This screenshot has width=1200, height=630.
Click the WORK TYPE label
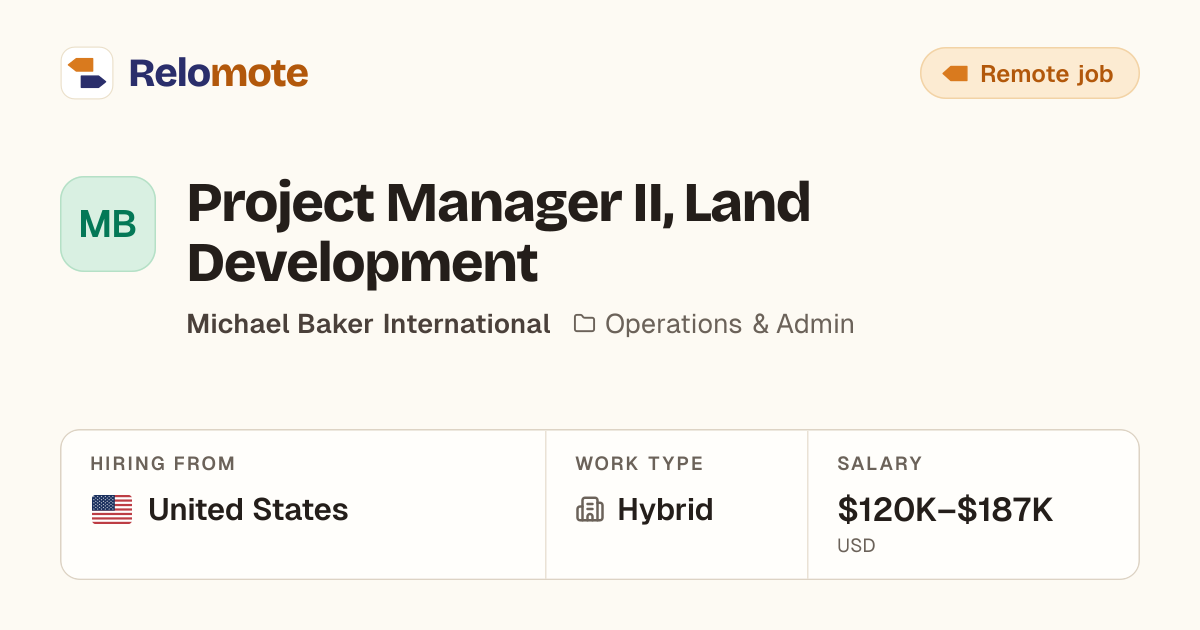click(639, 464)
